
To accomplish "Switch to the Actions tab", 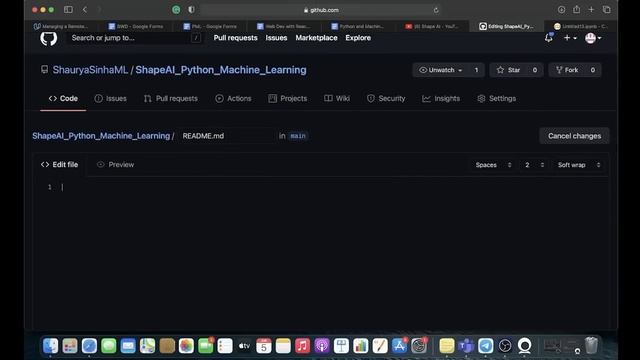I will pos(233,98).
